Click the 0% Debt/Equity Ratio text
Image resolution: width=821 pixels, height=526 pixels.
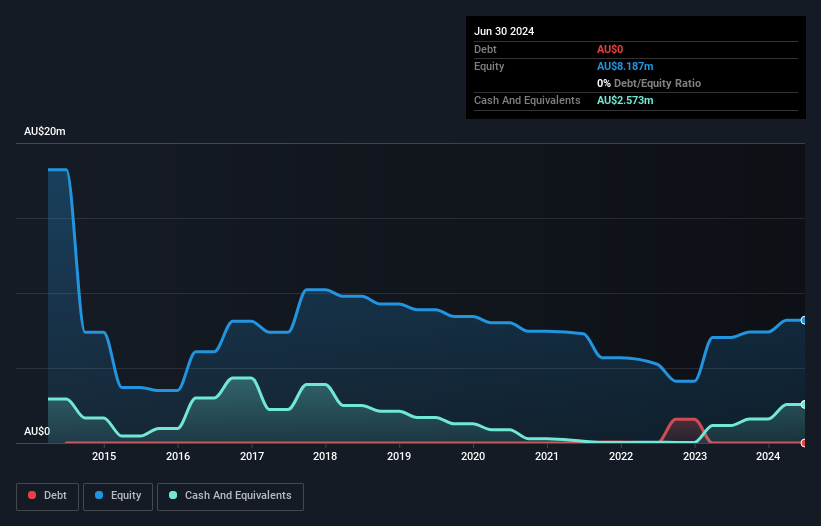649,83
